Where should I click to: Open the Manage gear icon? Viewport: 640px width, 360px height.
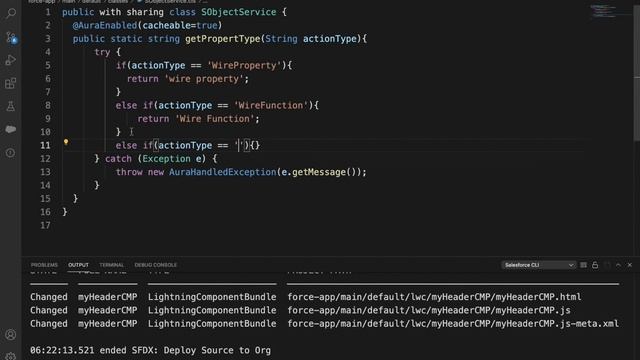[11, 356]
